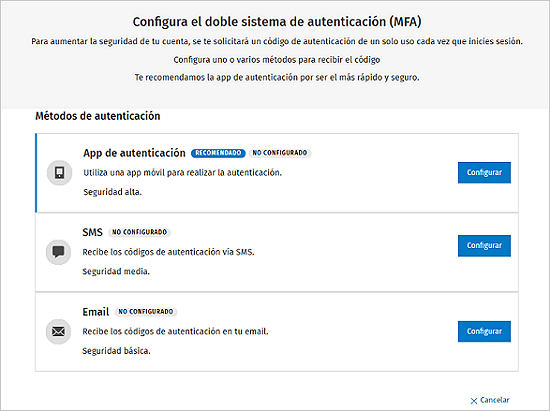Image resolution: width=550 pixels, height=411 pixels.
Task: Click NO CONFIGURADO badge beside App de autenticación
Action: pos(280,153)
